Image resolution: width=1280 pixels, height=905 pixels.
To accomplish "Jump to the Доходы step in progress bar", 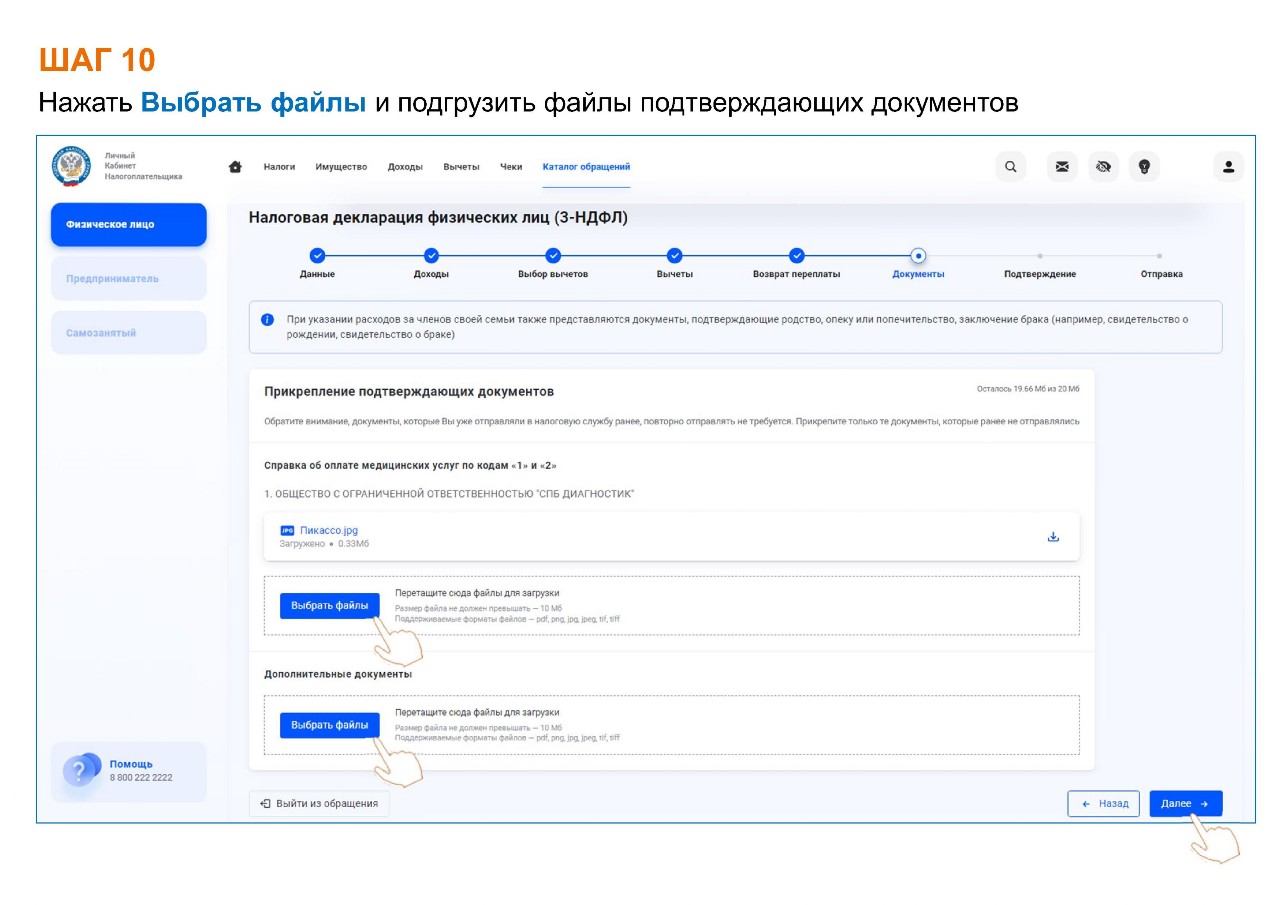I will tap(431, 256).
